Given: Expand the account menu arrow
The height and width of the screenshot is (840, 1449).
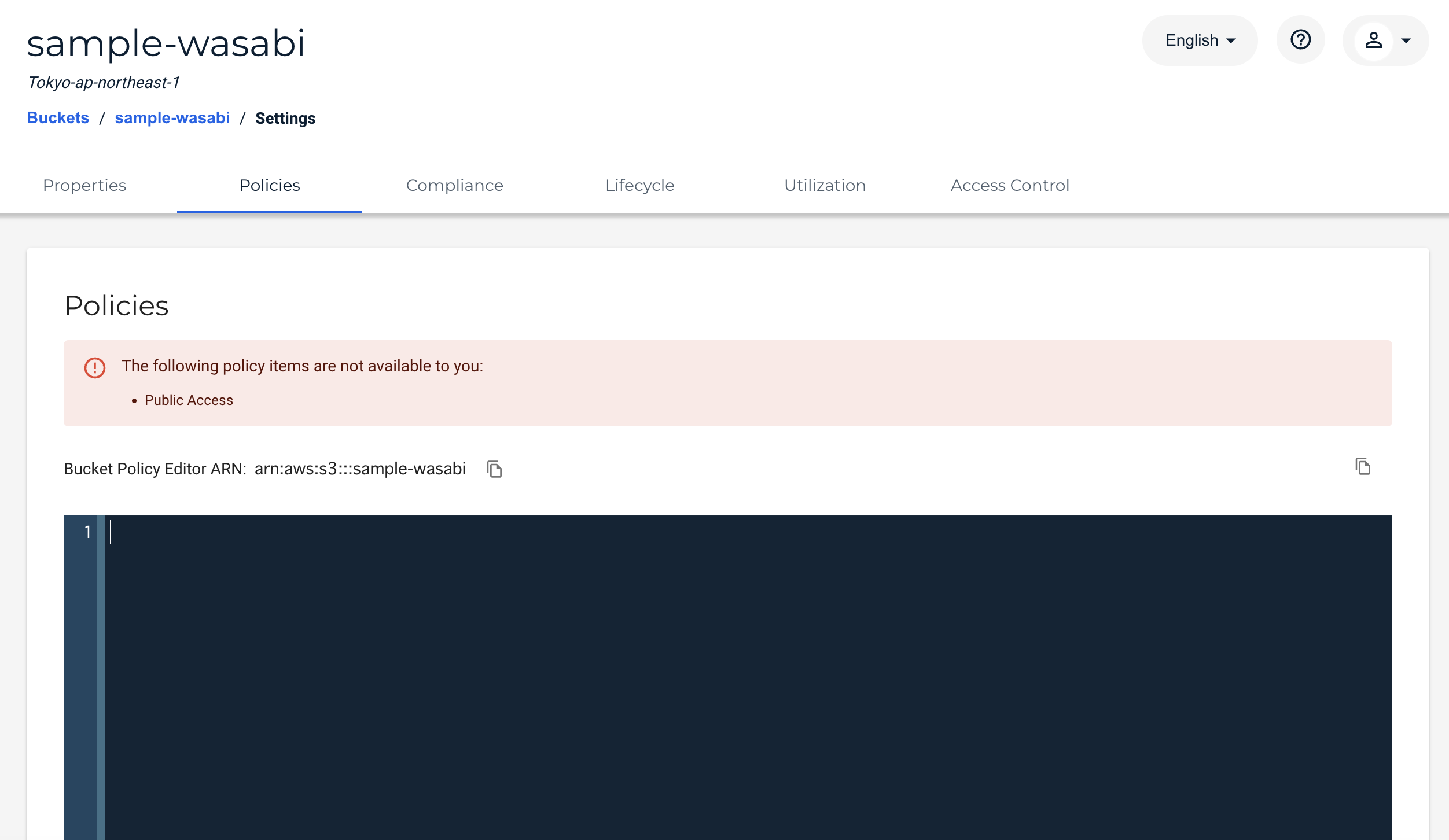Looking at the screenshot, I should pyautogui.click(x=1406, y=40).
